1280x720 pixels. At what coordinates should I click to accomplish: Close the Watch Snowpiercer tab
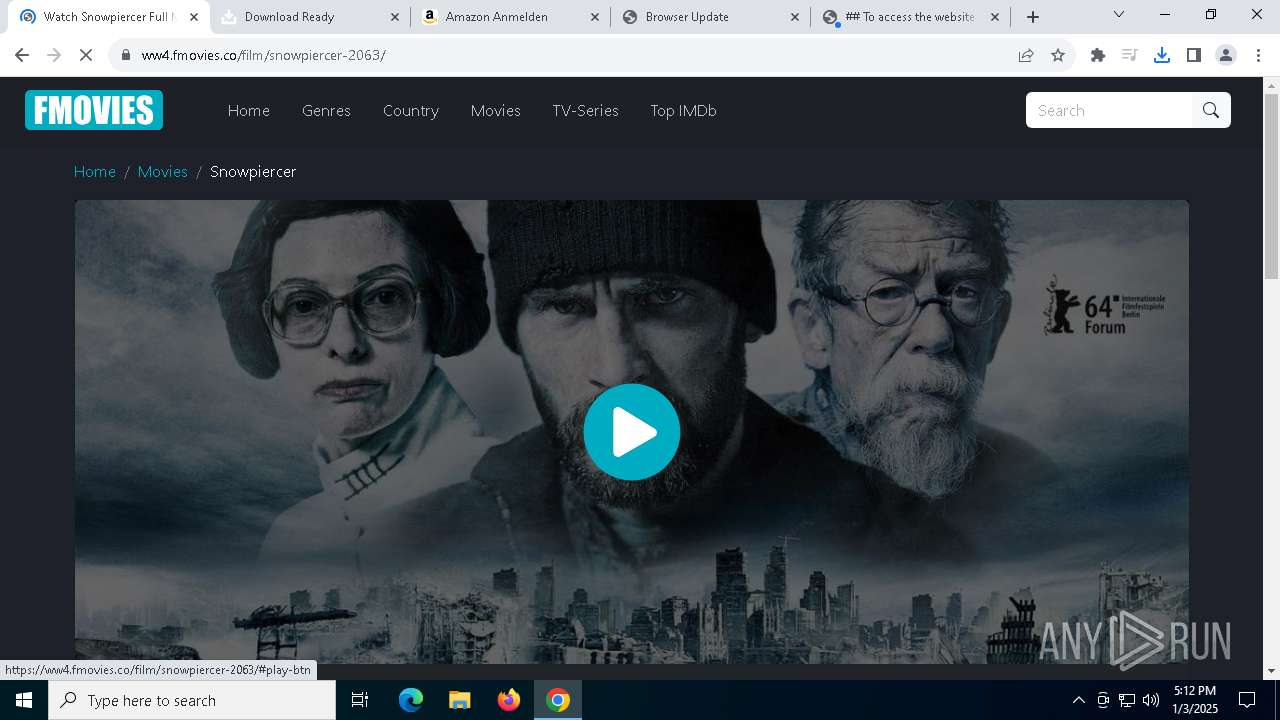[x=194, y=17]
